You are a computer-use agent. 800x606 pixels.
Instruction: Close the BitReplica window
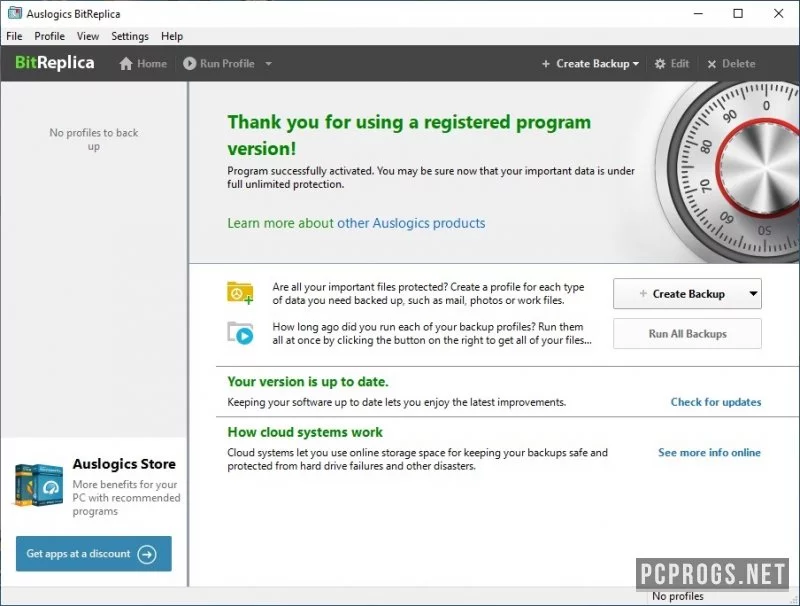point(779,14)
